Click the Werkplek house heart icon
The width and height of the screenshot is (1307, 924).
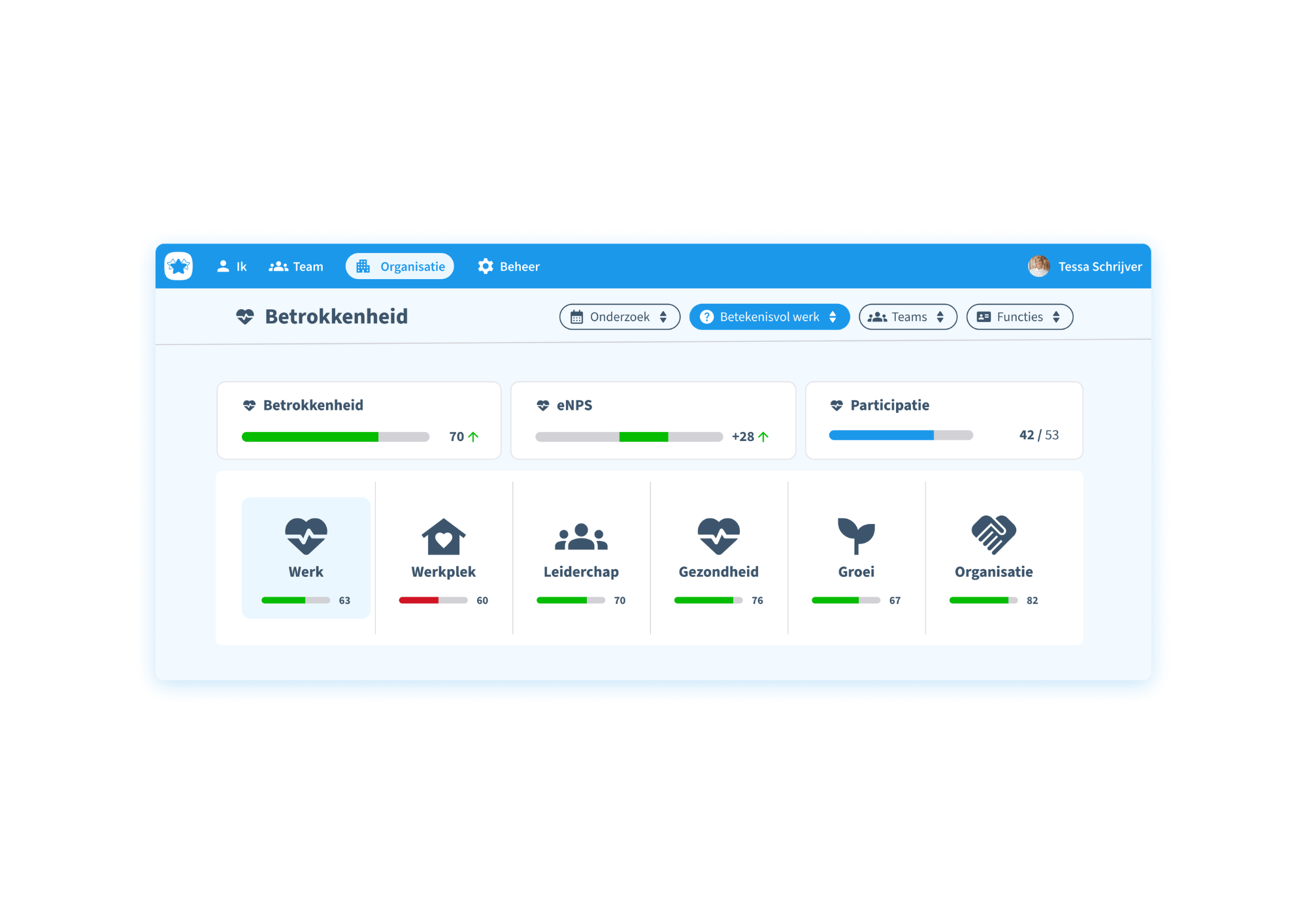pos(444,536)
